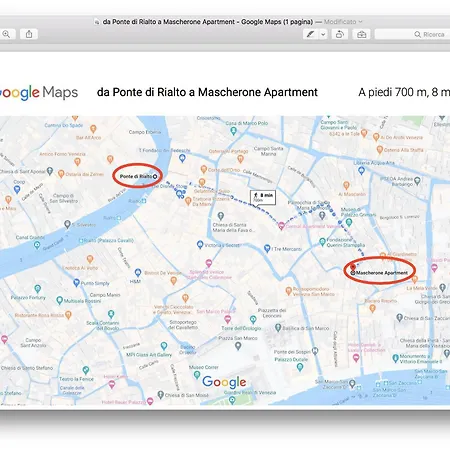Image resolution: width=450 pixels, height=450 pixels.
Task: Select the highlight pen tool
Action: click(310, 34)
